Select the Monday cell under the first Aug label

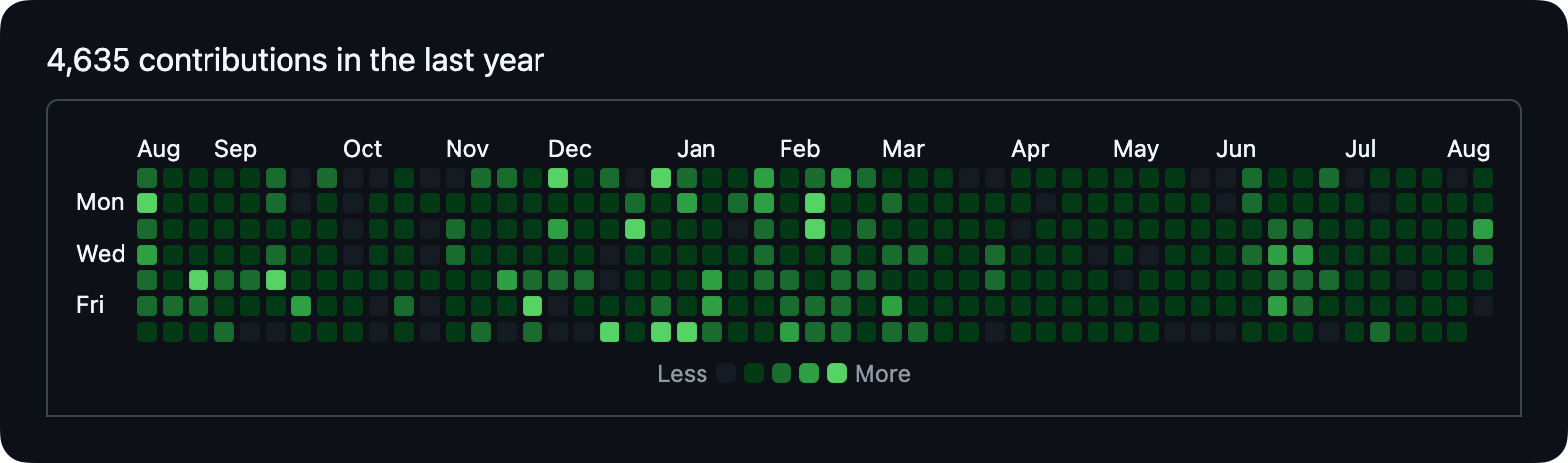point(147,203)
